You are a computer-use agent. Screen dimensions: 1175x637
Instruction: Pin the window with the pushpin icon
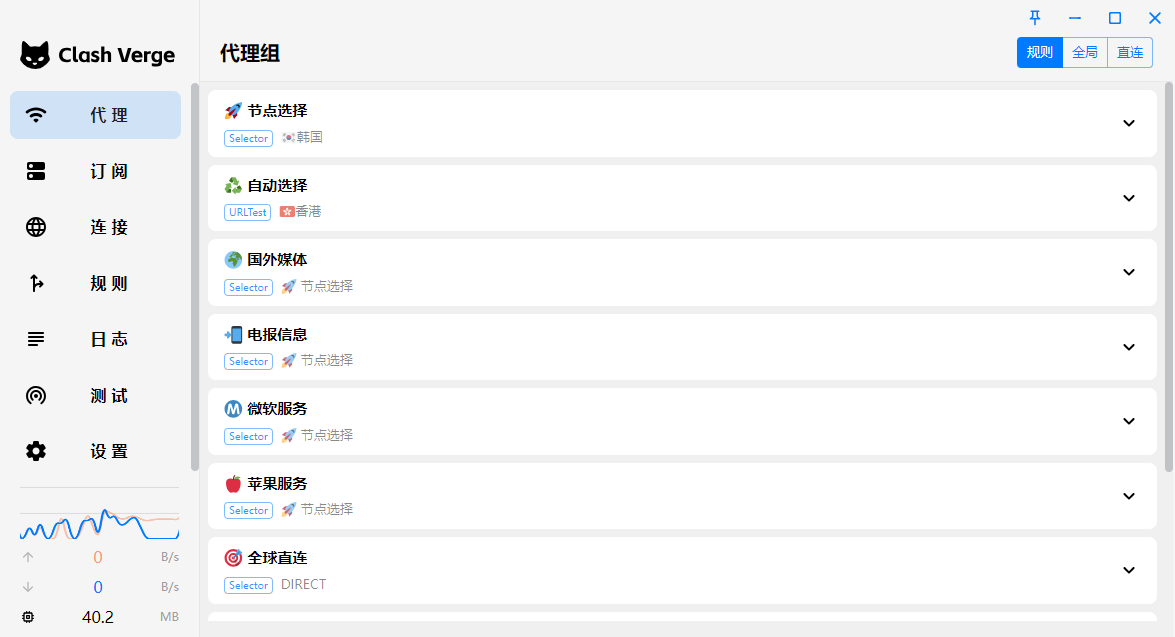[x=1035, y=18]
